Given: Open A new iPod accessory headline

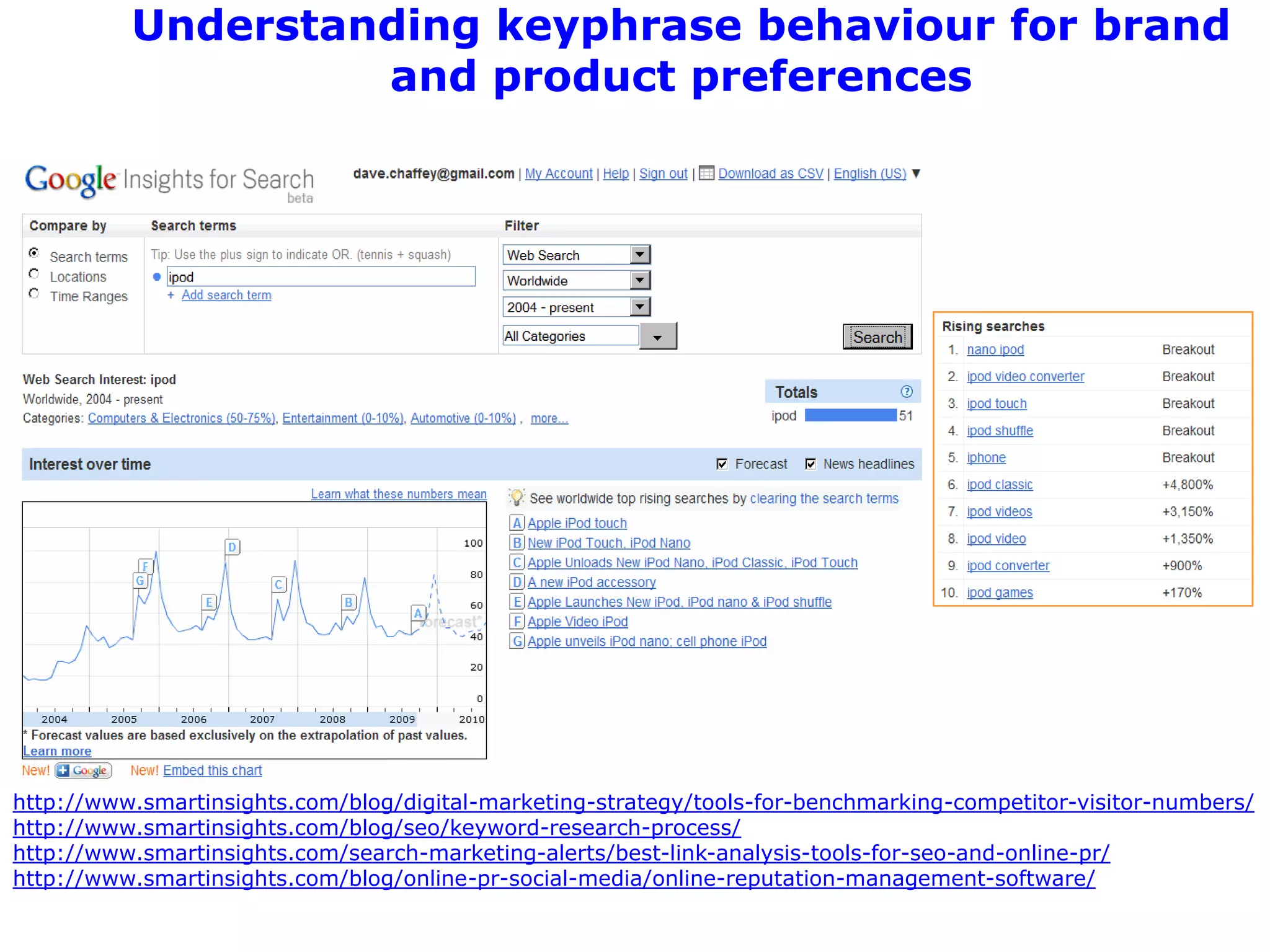Looking at the screenshot, I should (592, 583).
